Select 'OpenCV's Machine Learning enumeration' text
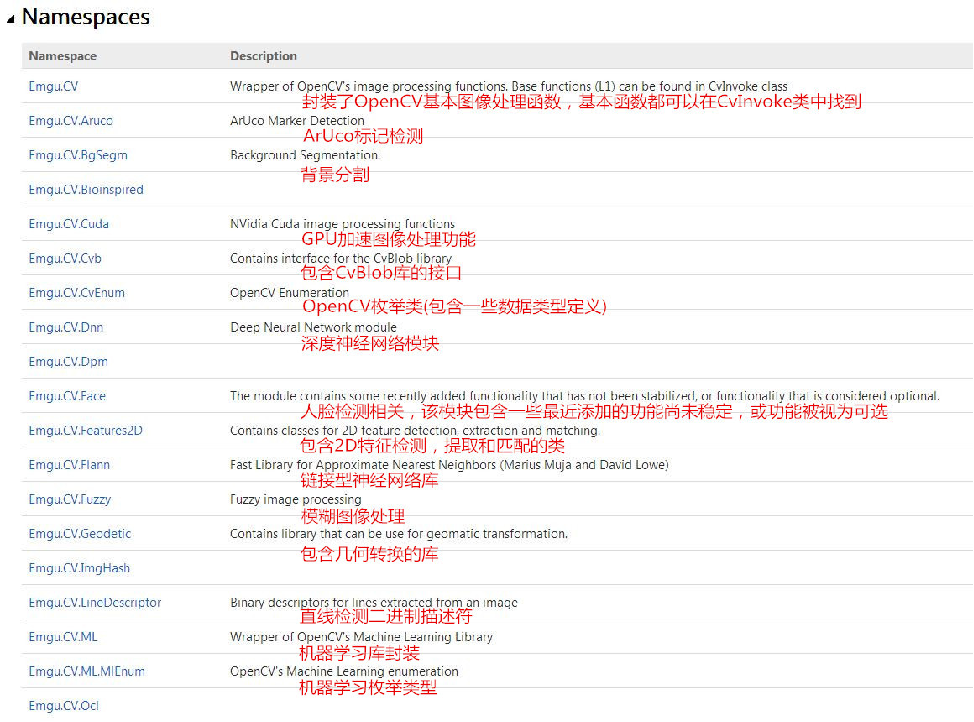974x722 pixels. point(344,672)
